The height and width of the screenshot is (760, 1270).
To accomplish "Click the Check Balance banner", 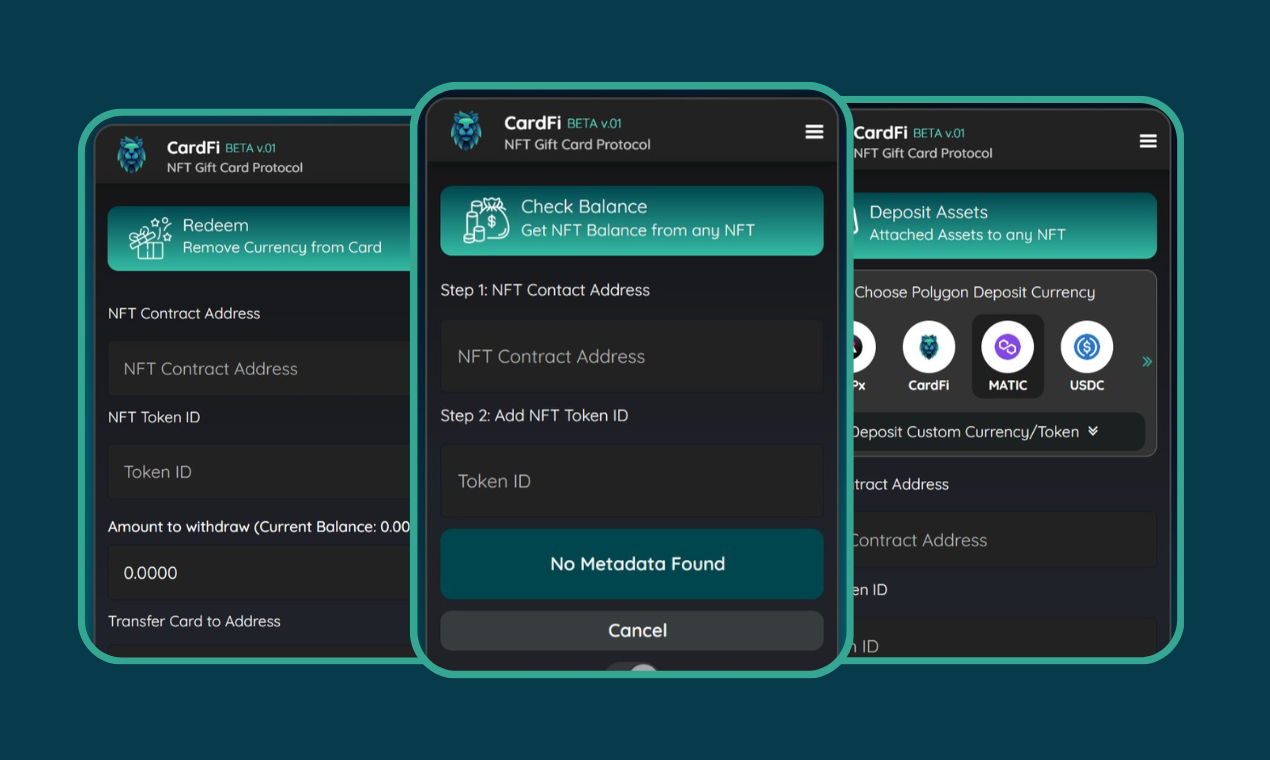I will [x=632, y=220].
